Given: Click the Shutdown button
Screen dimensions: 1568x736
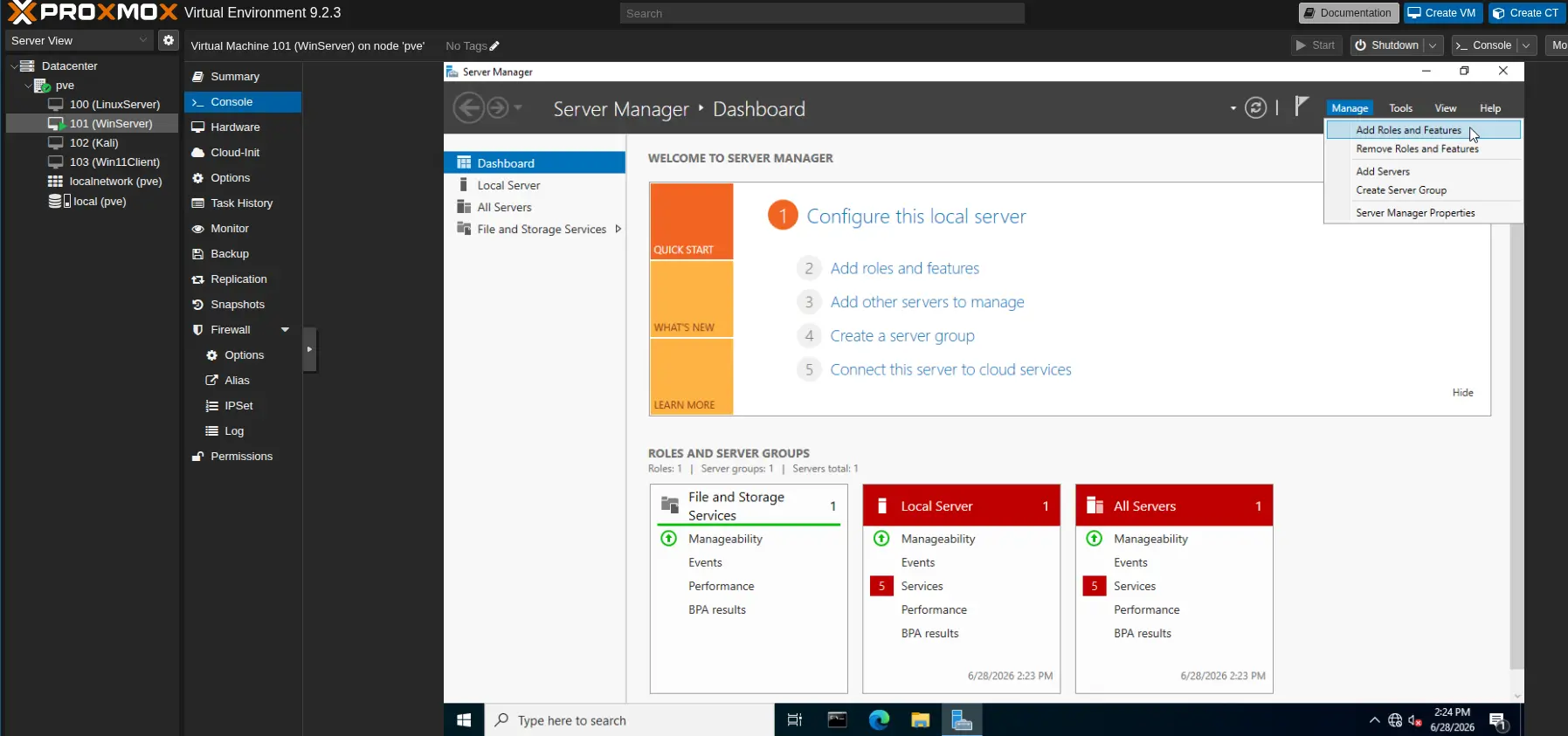Looking at the screenshot, I should point(1387,45).
